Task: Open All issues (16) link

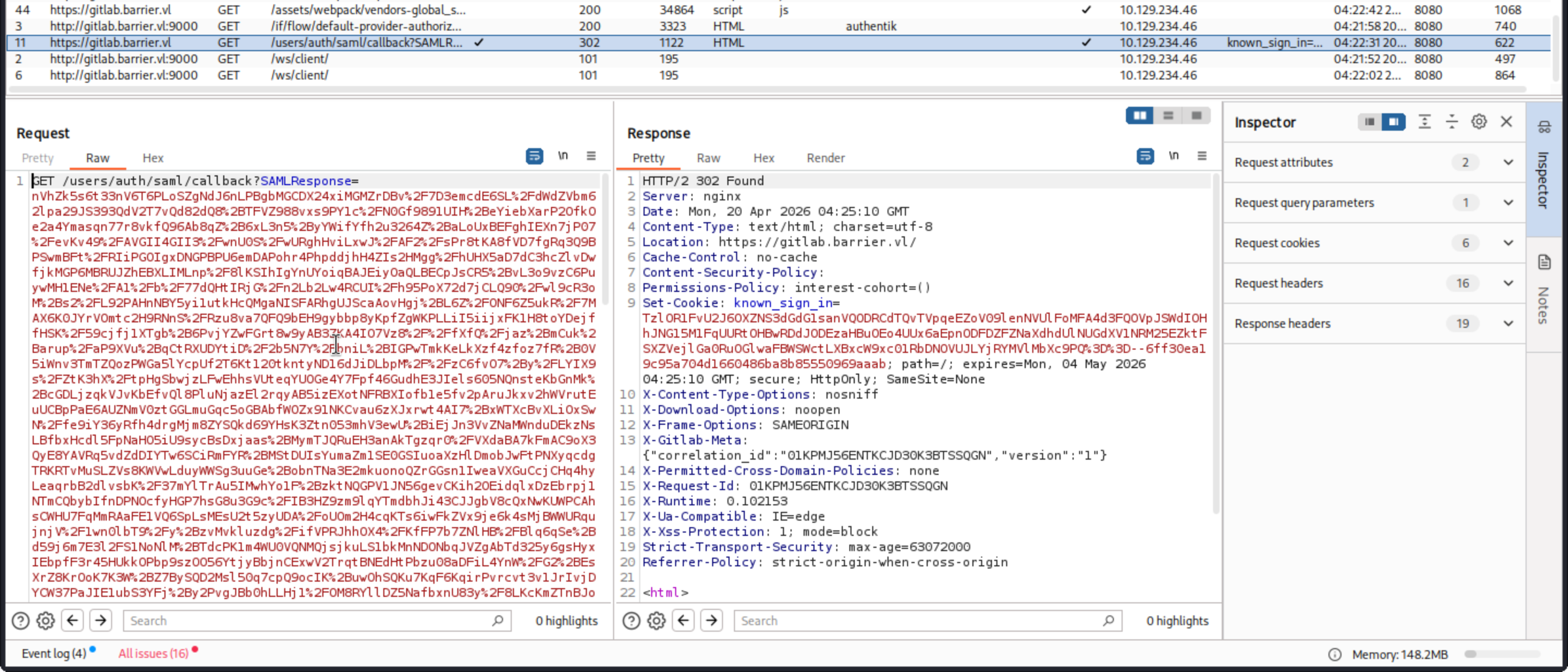Action: point(154,653)
